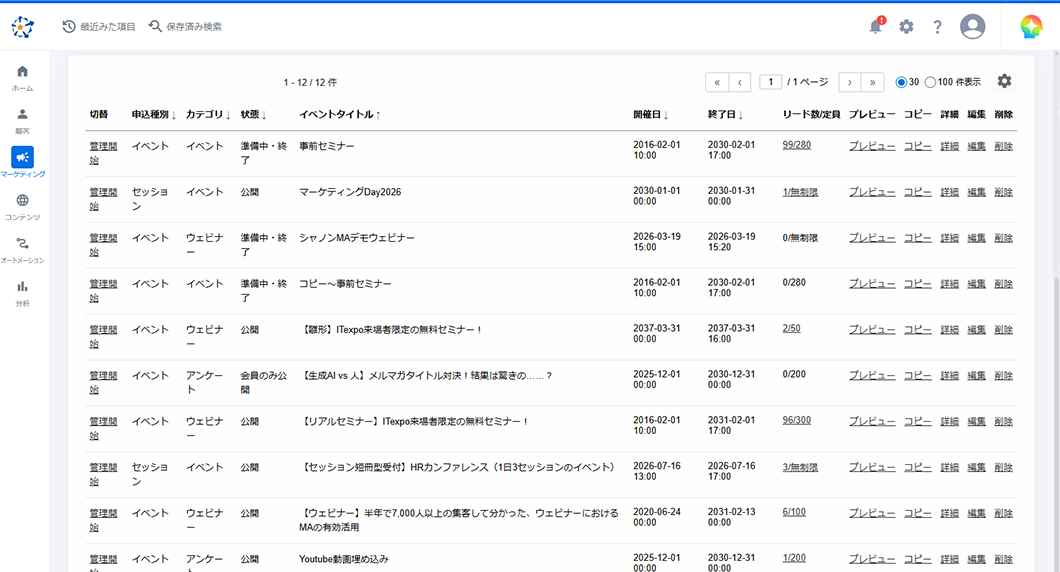Viewport: 1060px width, 572px height.
Task: Open コンテンツ in the sidebar
Action: click(22, 207)
